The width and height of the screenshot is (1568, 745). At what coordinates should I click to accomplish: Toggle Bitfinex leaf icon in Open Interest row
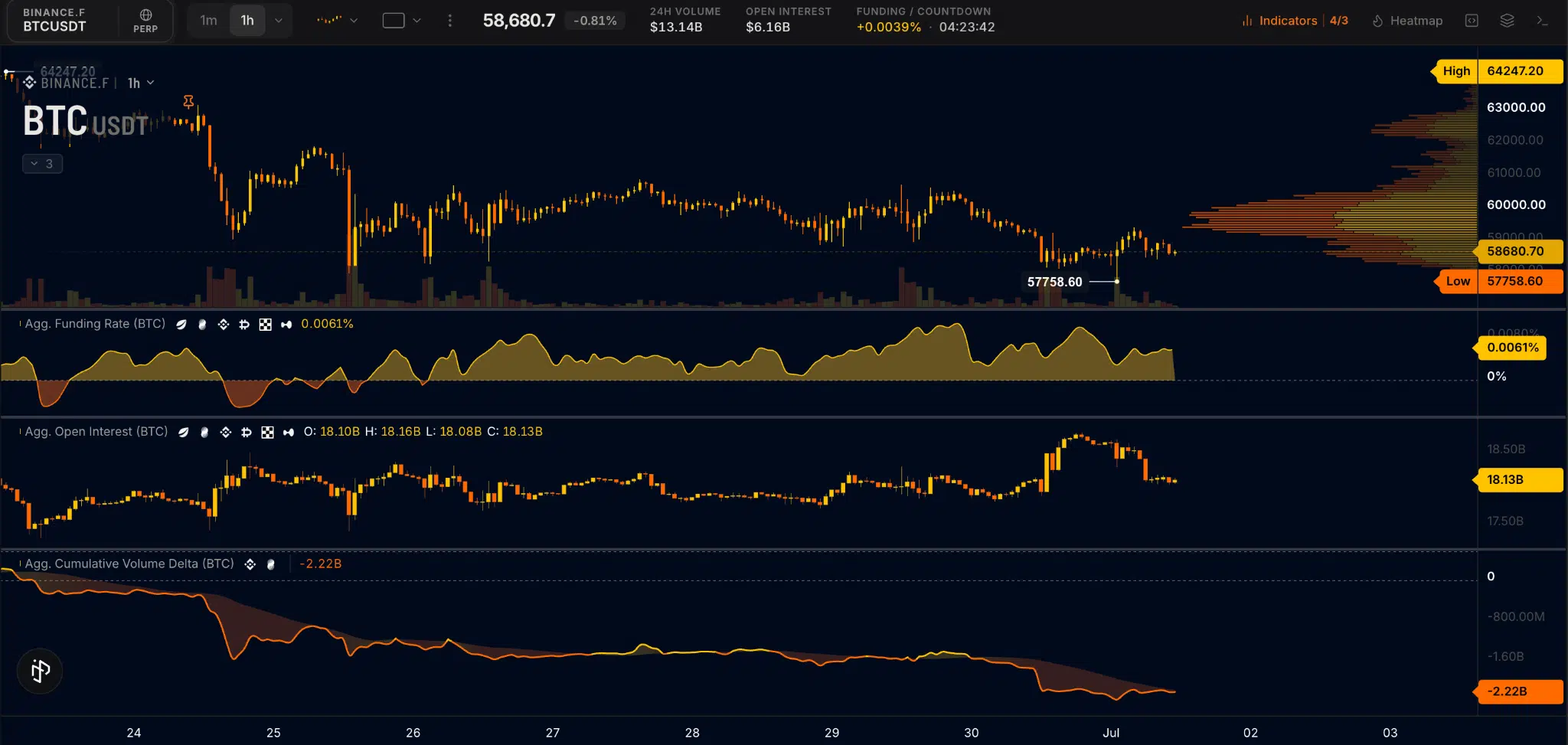[x=184, y=433]
